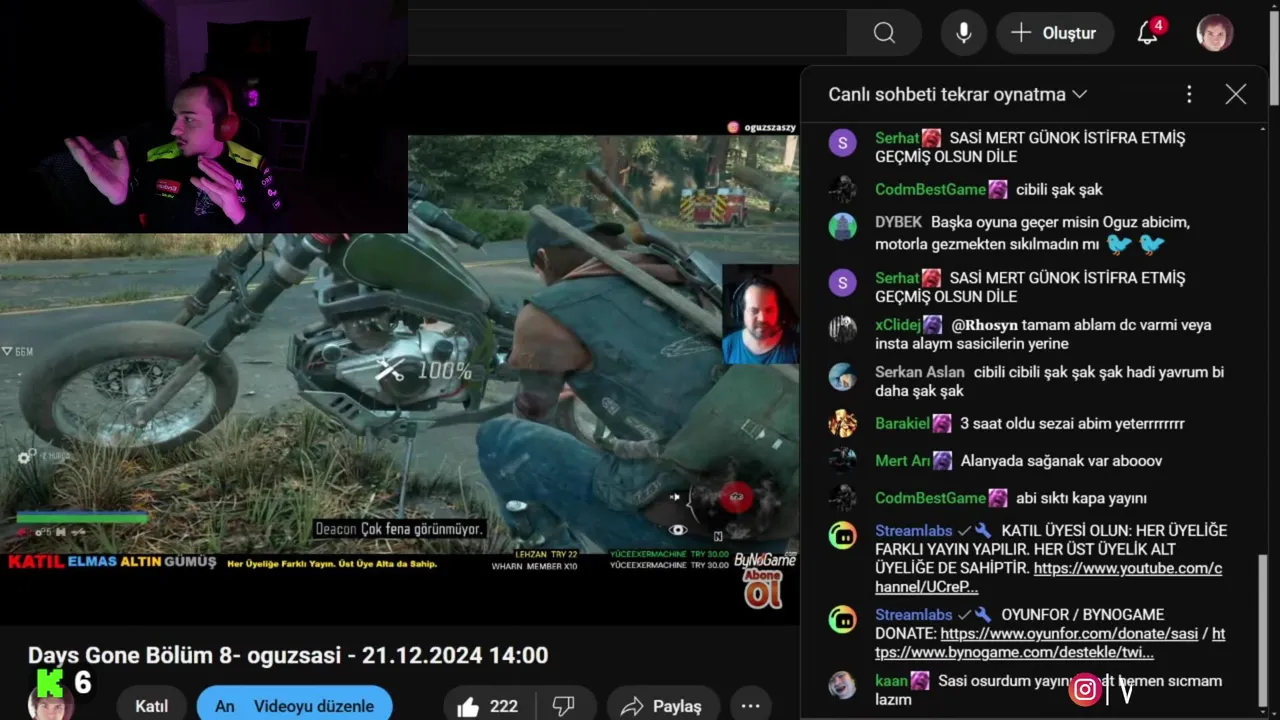Start voice search with microphone icon

[964, 33]
